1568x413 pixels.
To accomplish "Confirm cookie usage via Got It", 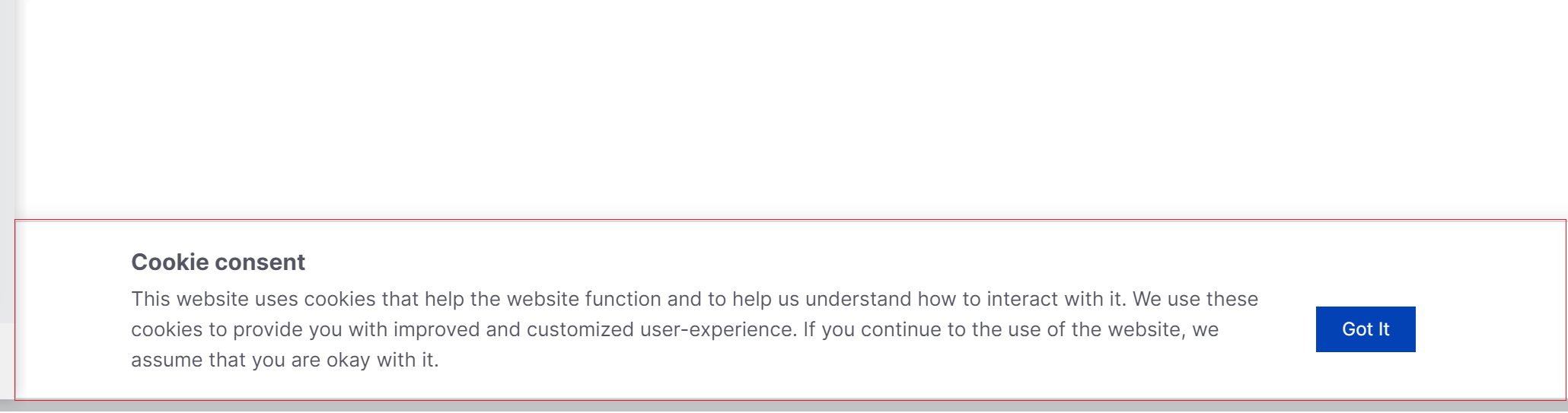I will coord(1366,329).
